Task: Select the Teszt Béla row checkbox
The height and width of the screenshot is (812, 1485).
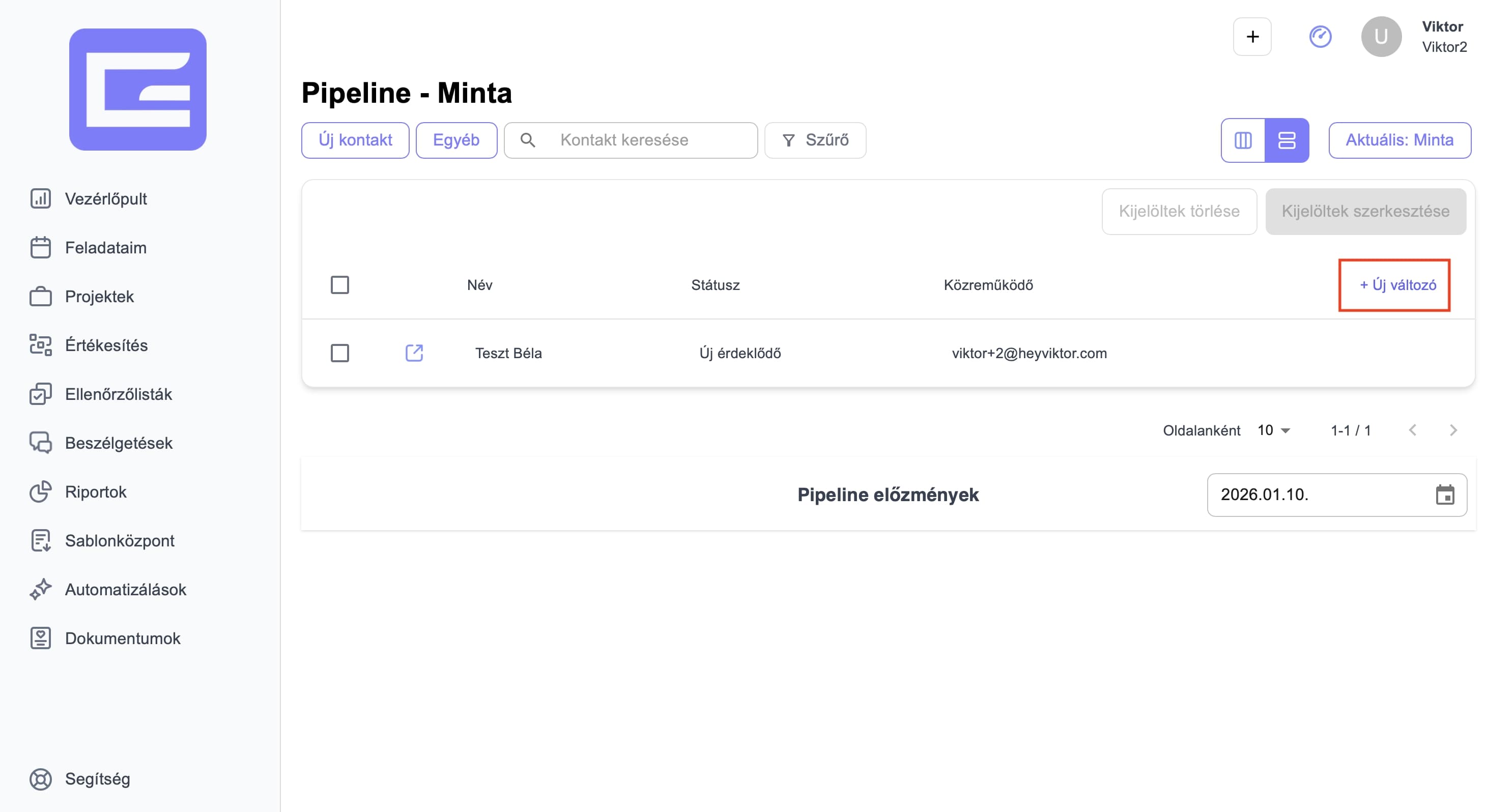Action: click(x=339, y=353)
